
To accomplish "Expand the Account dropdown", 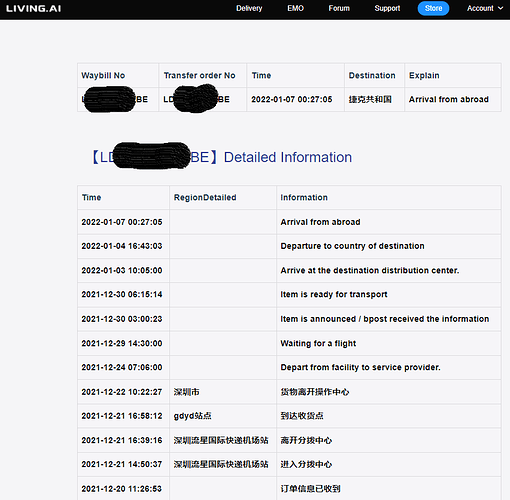I will tap(485, 8).
